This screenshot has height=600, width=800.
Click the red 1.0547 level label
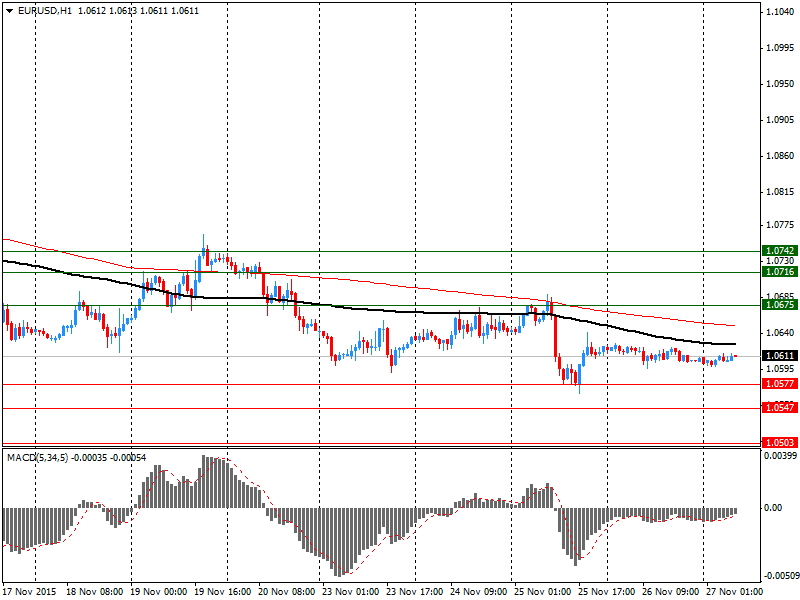780,408
